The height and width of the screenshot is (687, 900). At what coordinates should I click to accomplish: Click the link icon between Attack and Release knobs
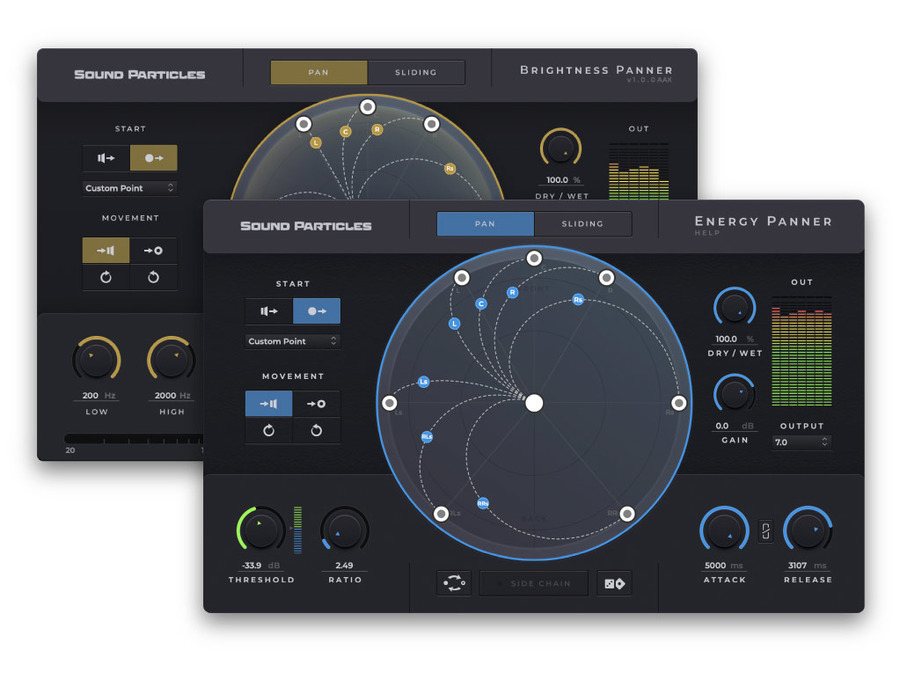765,533
